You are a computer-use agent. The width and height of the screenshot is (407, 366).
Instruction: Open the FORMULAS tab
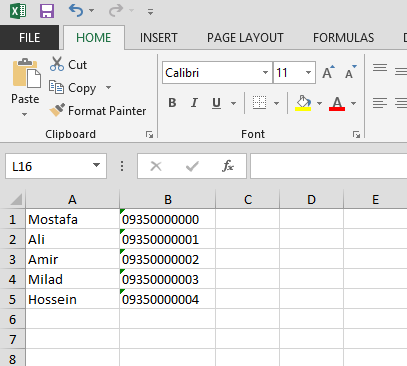pos(343,37)
